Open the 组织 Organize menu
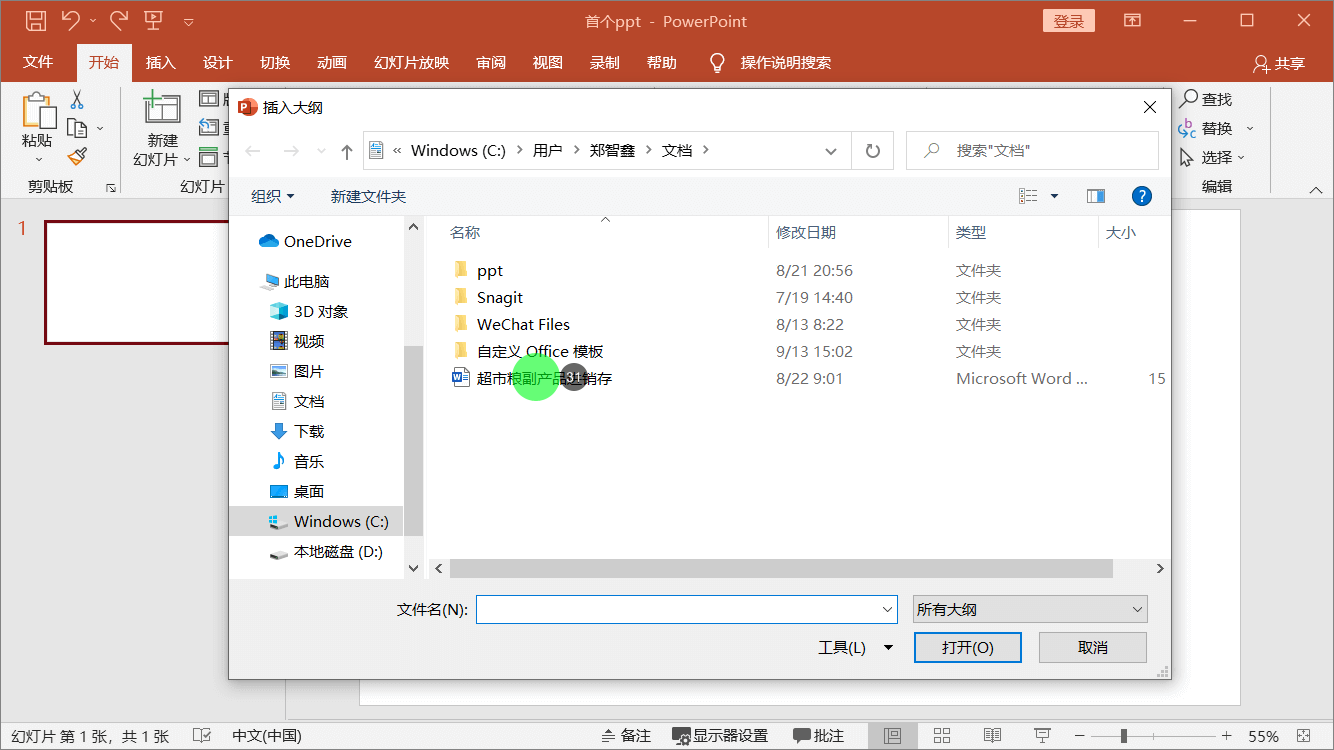 click(x=272, y=196)
